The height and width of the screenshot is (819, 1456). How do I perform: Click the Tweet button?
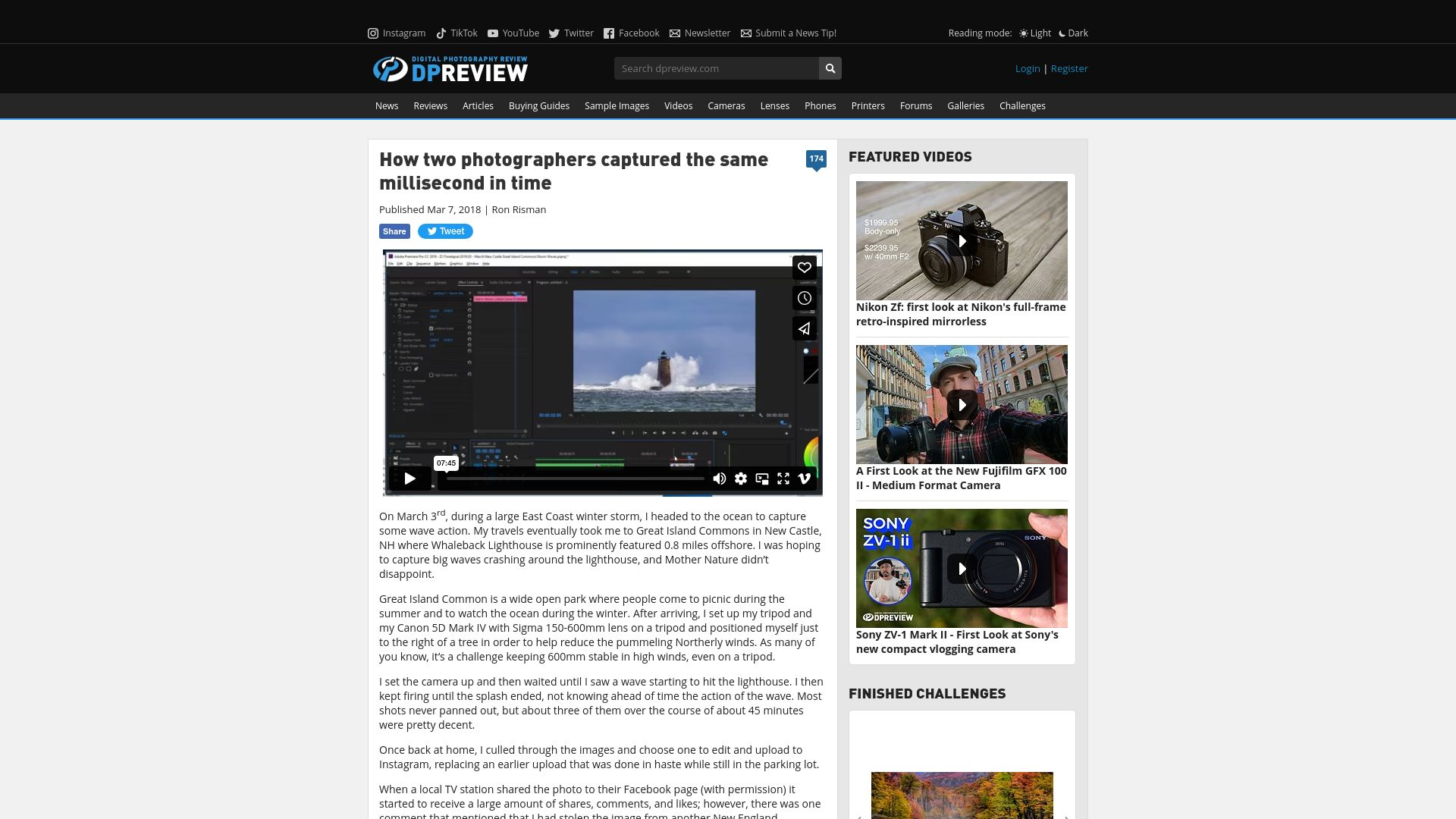coord(445,231)
